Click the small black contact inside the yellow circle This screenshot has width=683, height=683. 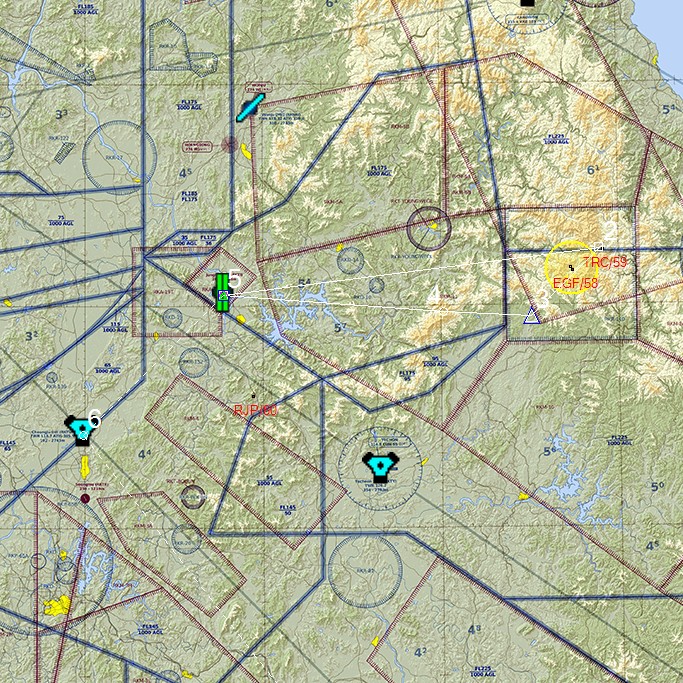571,267
